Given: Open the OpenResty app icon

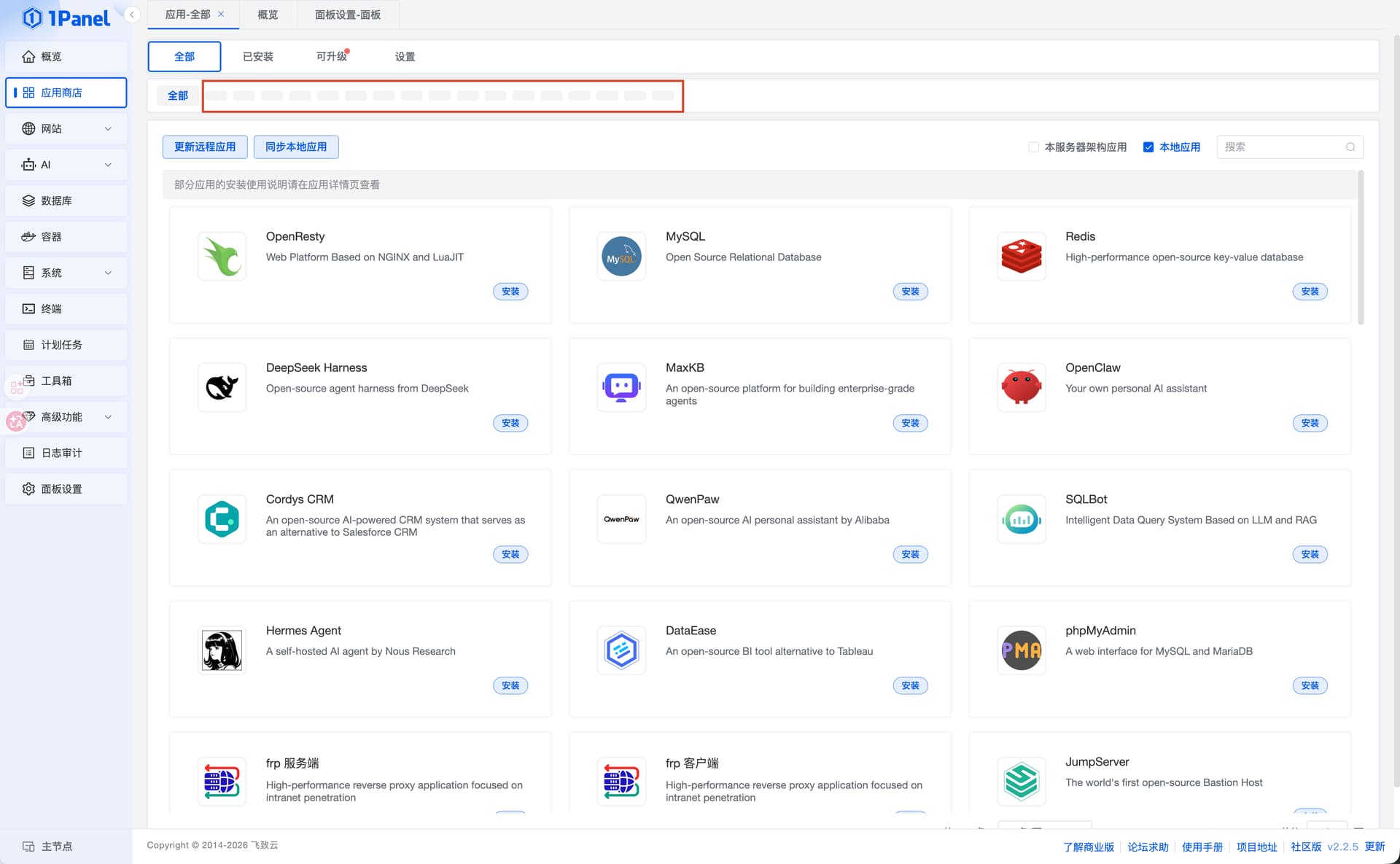Looking at the screenshot, I should coord(222,257).
